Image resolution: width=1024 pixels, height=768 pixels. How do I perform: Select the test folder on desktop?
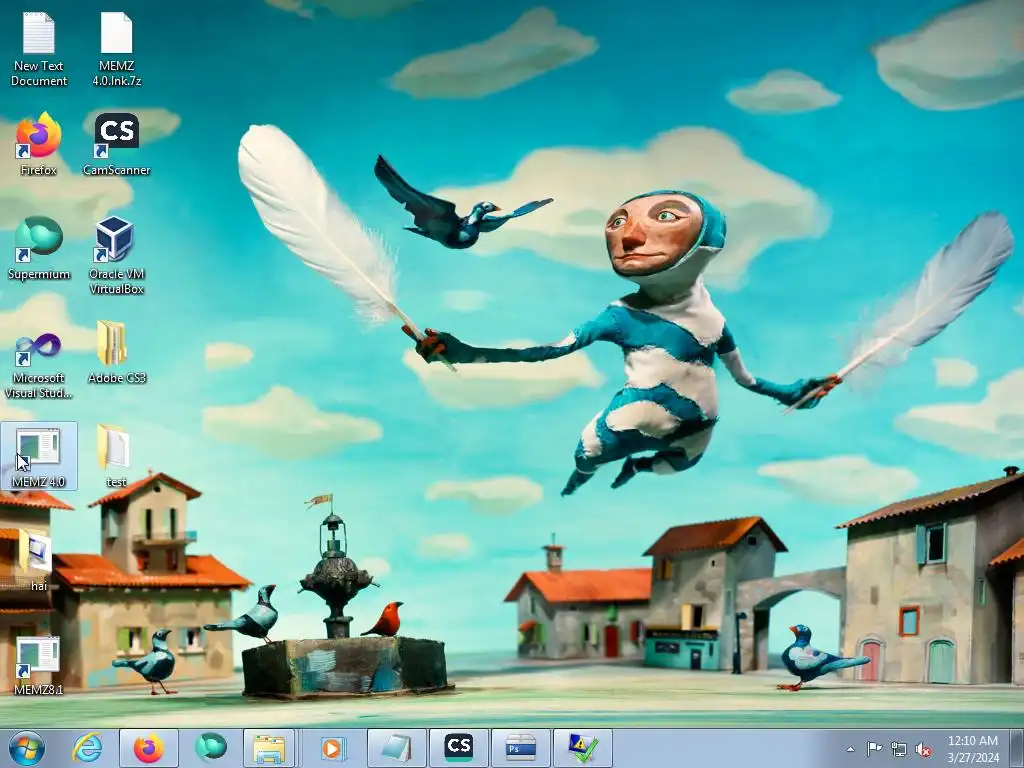pos(116,456)
